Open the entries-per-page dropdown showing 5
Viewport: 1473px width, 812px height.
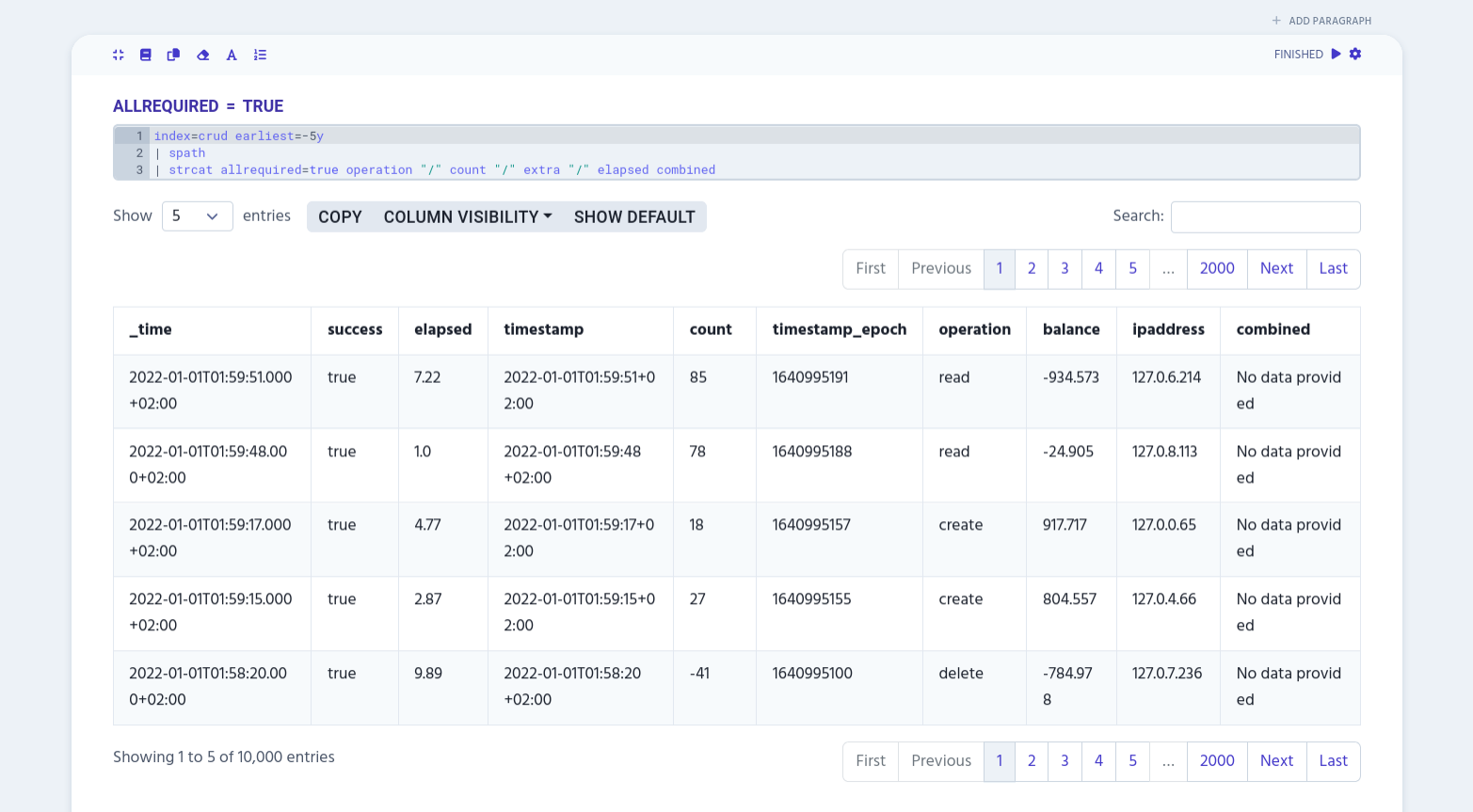(x=197, y=215)
